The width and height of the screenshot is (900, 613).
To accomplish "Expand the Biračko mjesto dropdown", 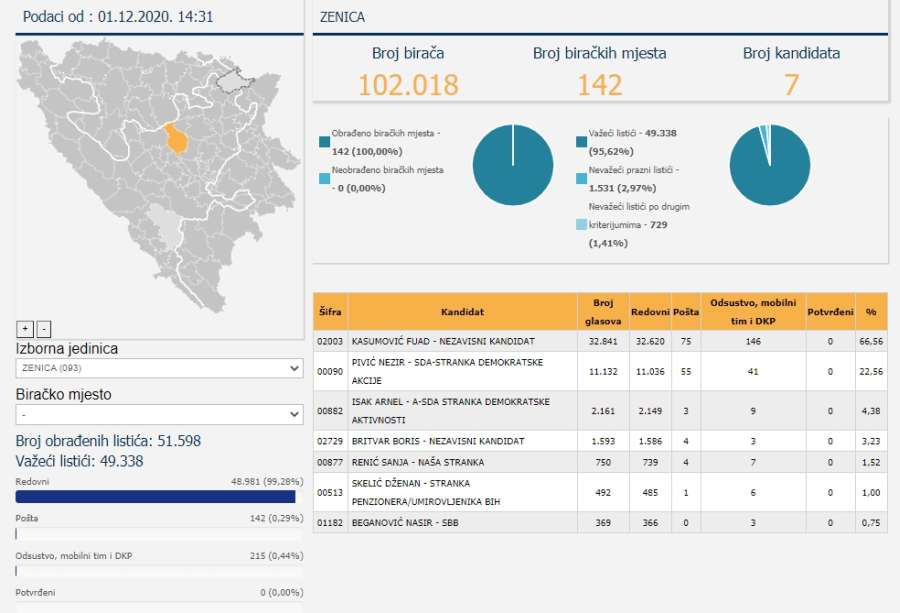I will [x=159, y=414].
